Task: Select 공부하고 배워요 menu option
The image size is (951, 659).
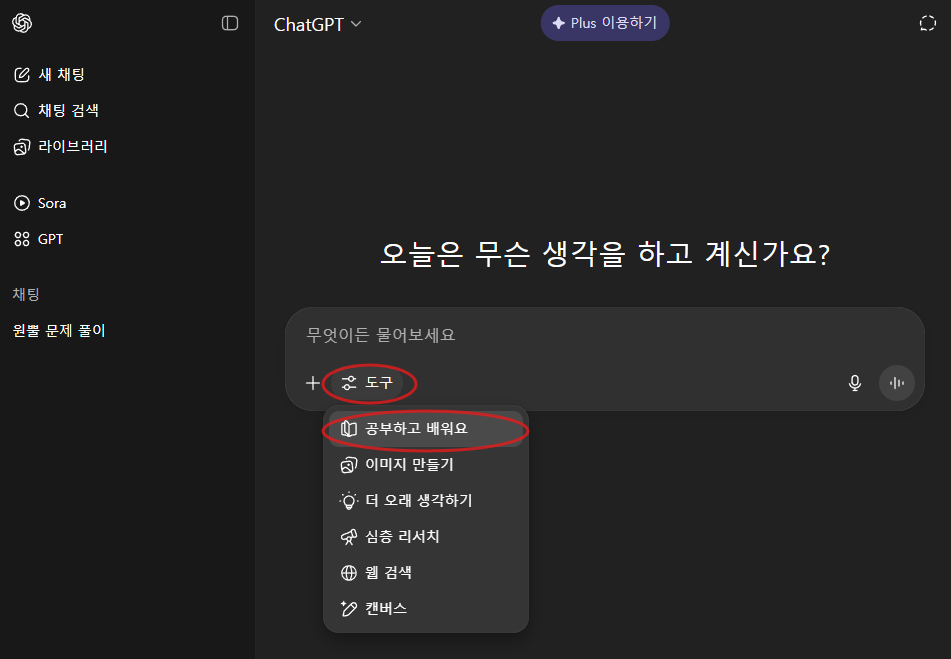Action: click(x=426, y=429)
